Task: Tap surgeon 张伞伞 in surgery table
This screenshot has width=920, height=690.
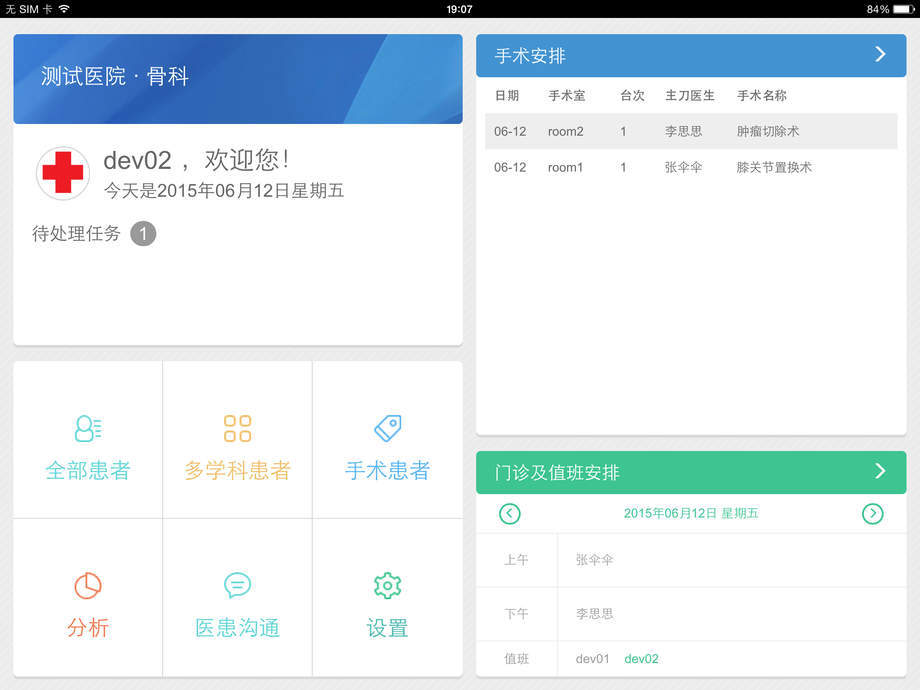Action: click(x=684, y=167)
